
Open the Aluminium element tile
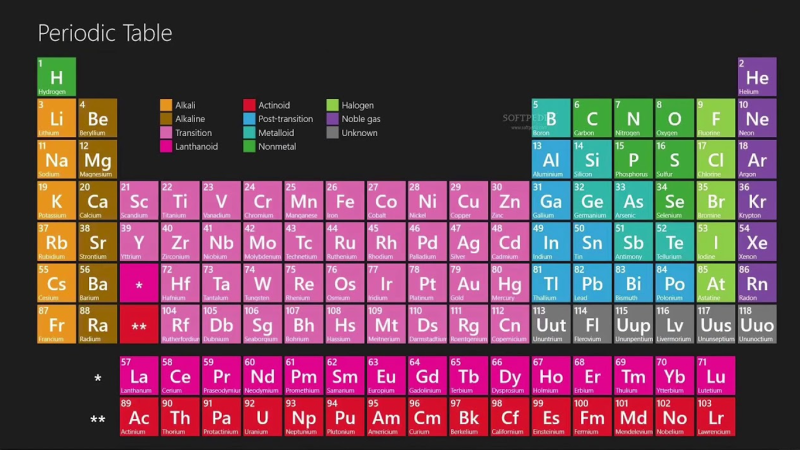551,159
